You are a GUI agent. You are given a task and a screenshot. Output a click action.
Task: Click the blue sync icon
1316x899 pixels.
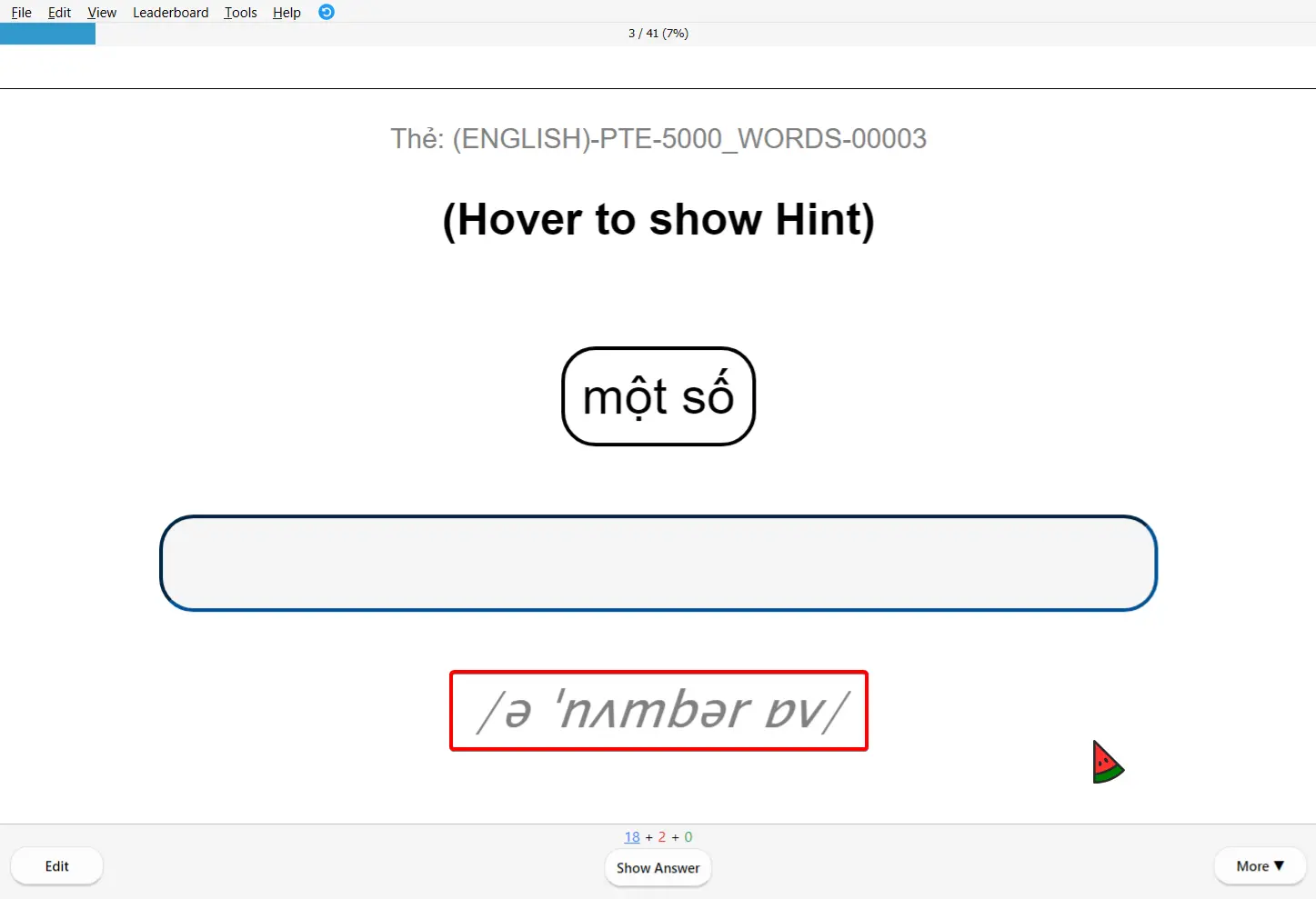coord(326,12)
